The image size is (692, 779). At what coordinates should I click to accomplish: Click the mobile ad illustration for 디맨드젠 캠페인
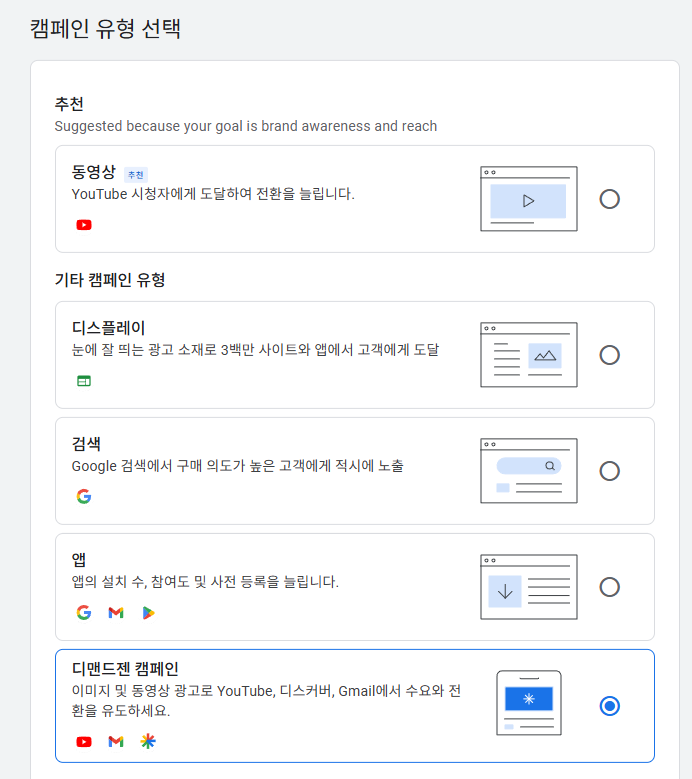529,703
